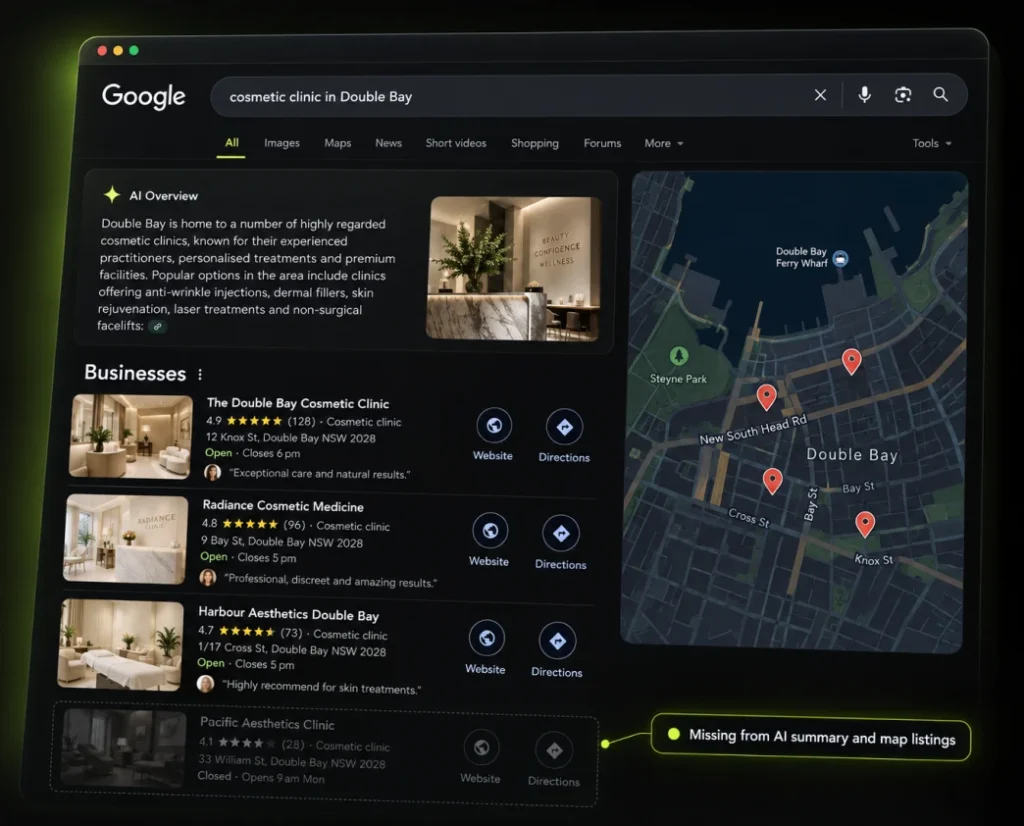
Task: Open Website icon for Pacific Aesthetics Clinic
Action: 481,748
